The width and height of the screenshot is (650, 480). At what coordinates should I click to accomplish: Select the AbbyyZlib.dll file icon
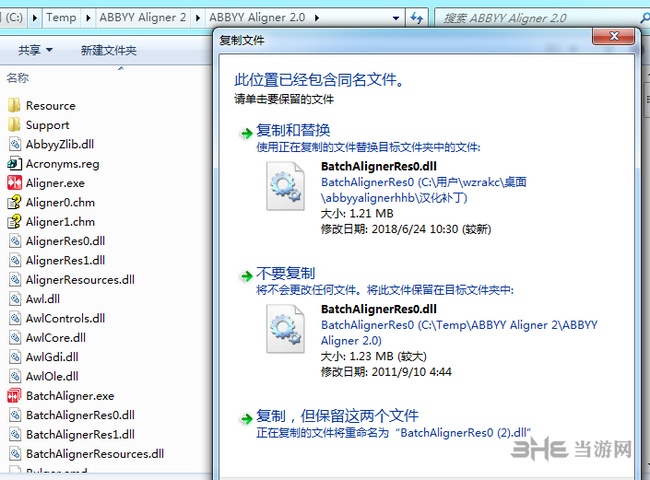15,144
